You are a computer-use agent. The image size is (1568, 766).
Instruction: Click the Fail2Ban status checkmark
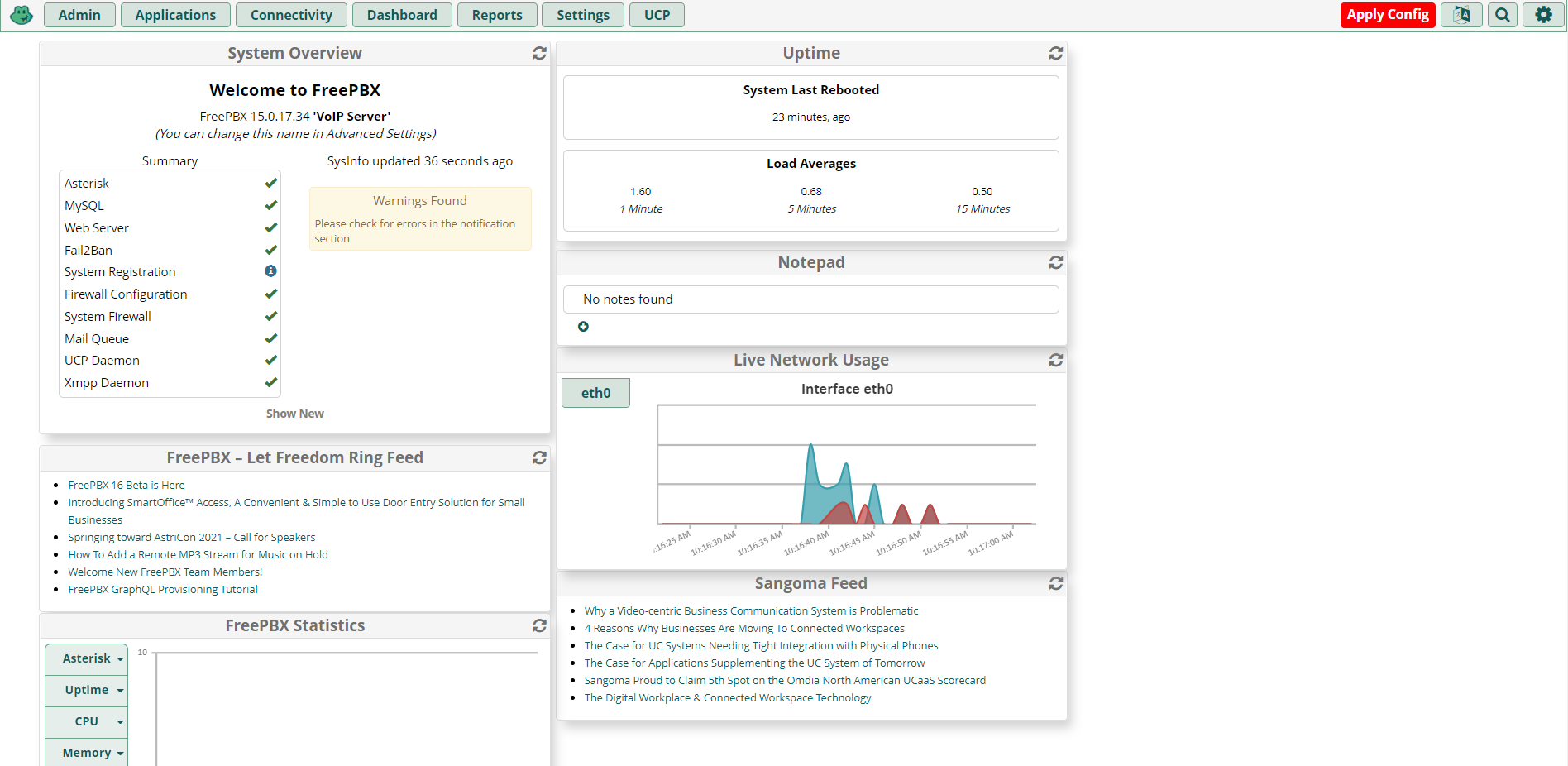pos(270,250)
